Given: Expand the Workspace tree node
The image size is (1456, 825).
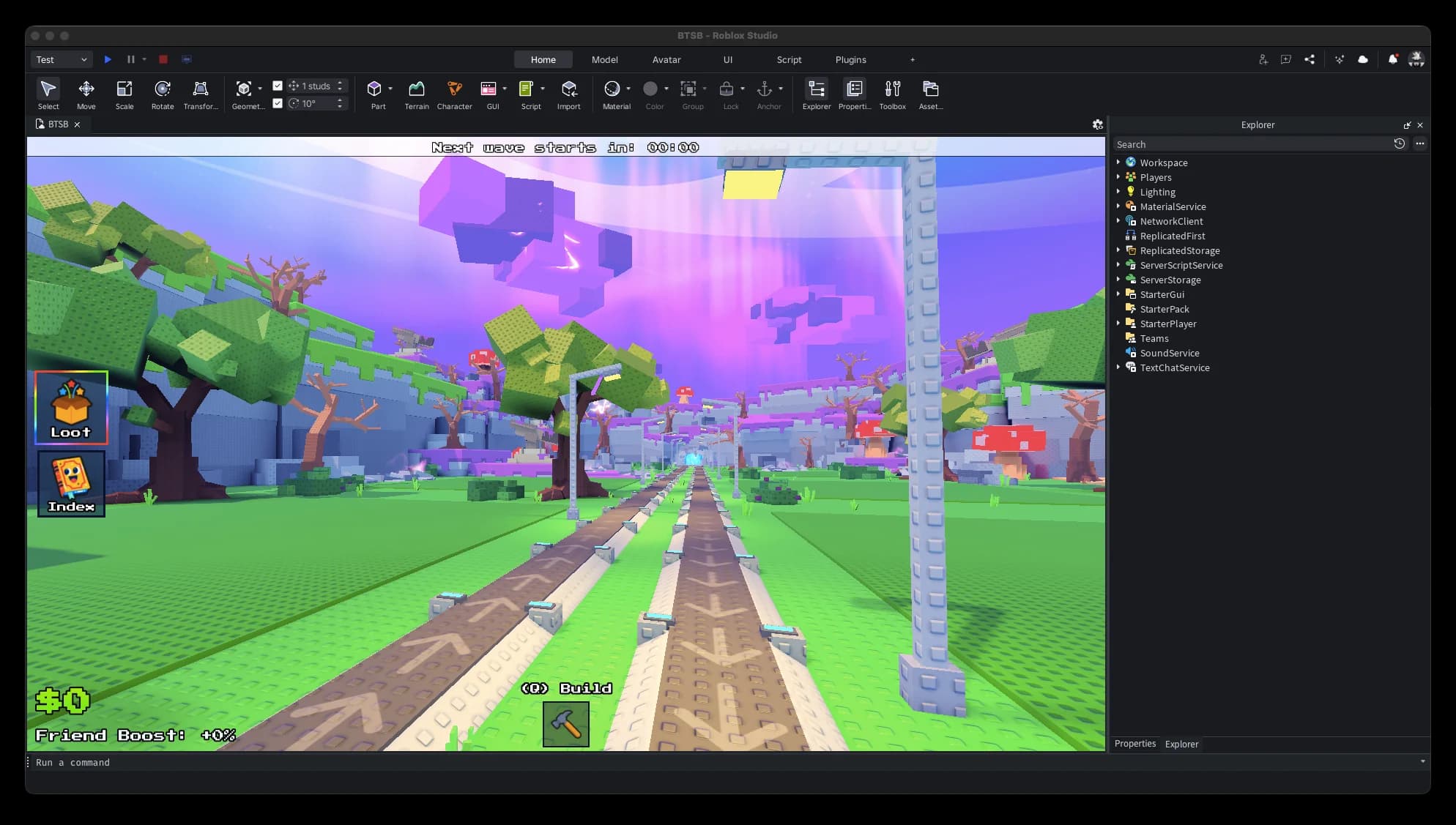Looking at the screenshot, I should click(x=1119, y=163).
